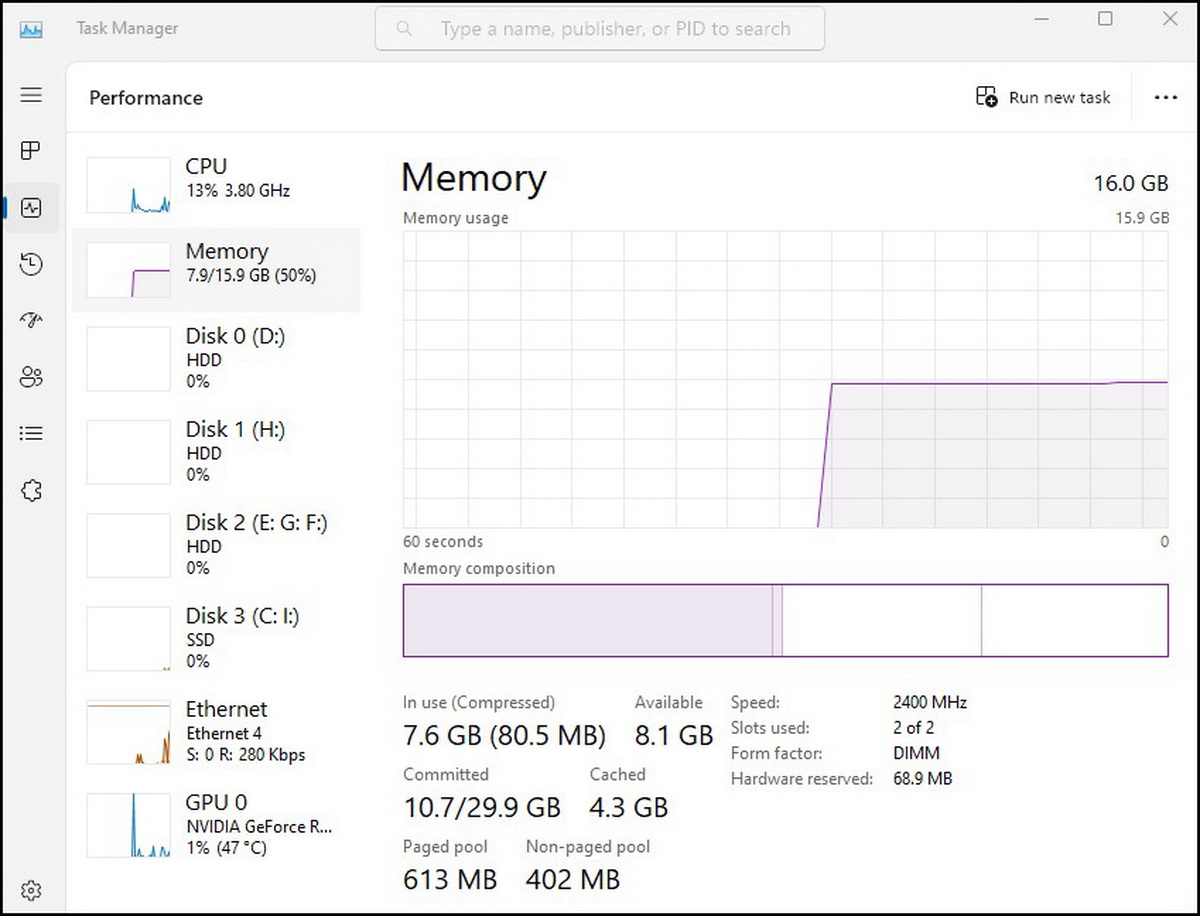Image resolution: width=1200 pixels, height=916 pixels.
Task: Open the Users panel
Action: [31, 377]
